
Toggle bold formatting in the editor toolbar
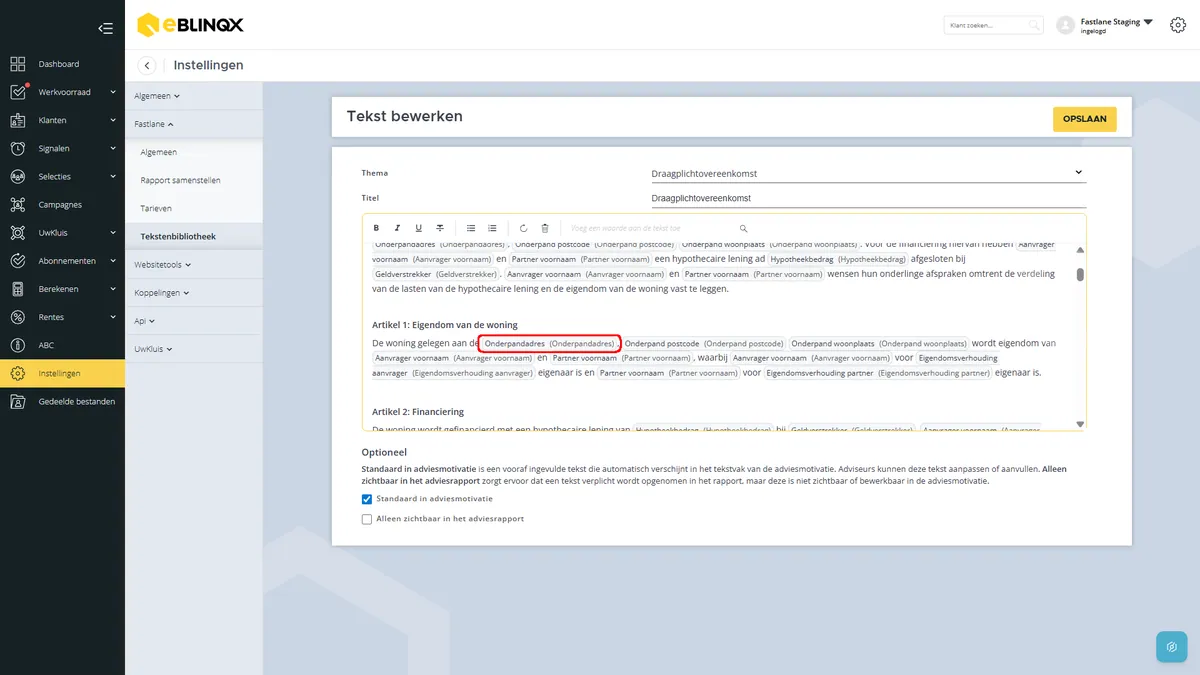click(x=376, y=228)
